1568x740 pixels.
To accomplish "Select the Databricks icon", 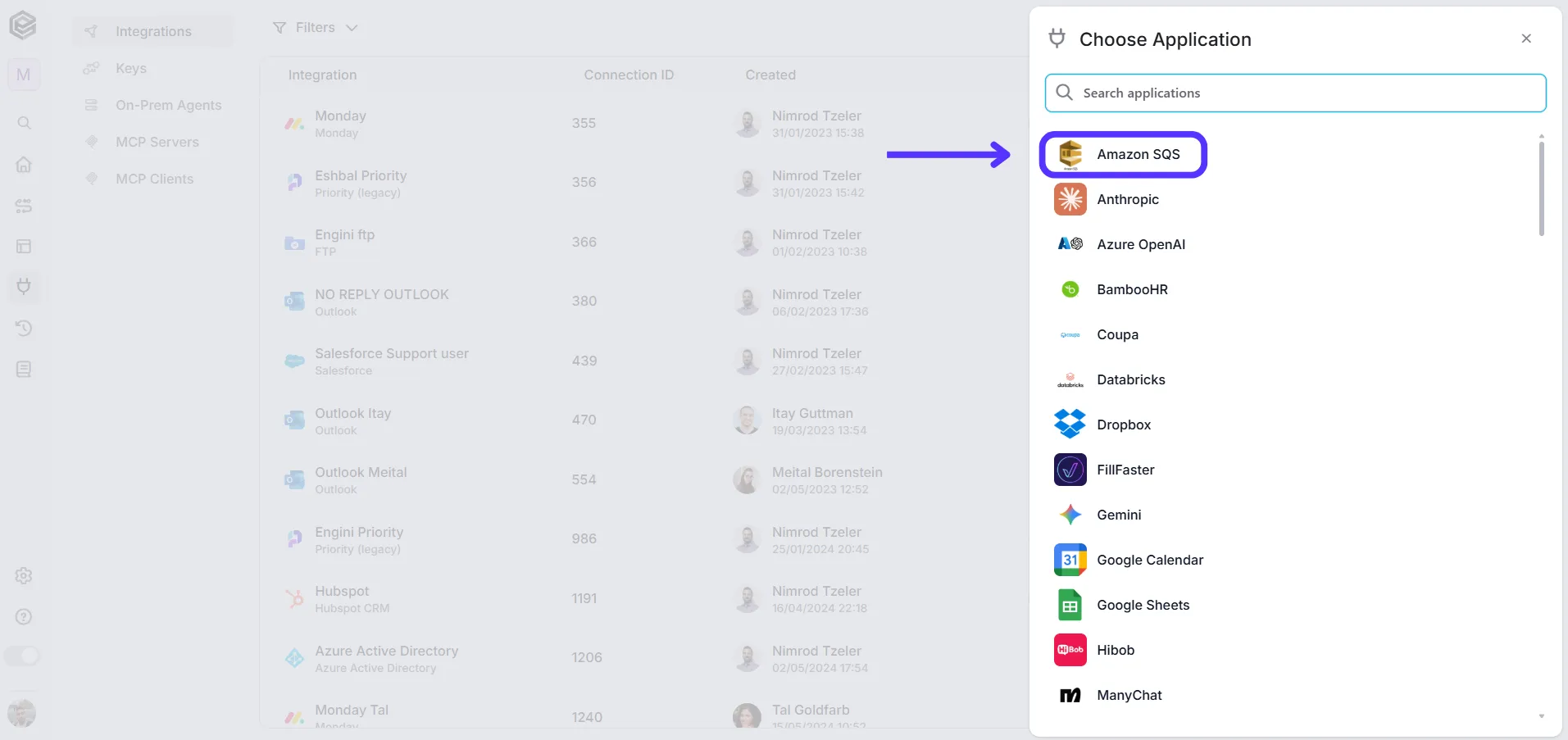I will 1070,379.
